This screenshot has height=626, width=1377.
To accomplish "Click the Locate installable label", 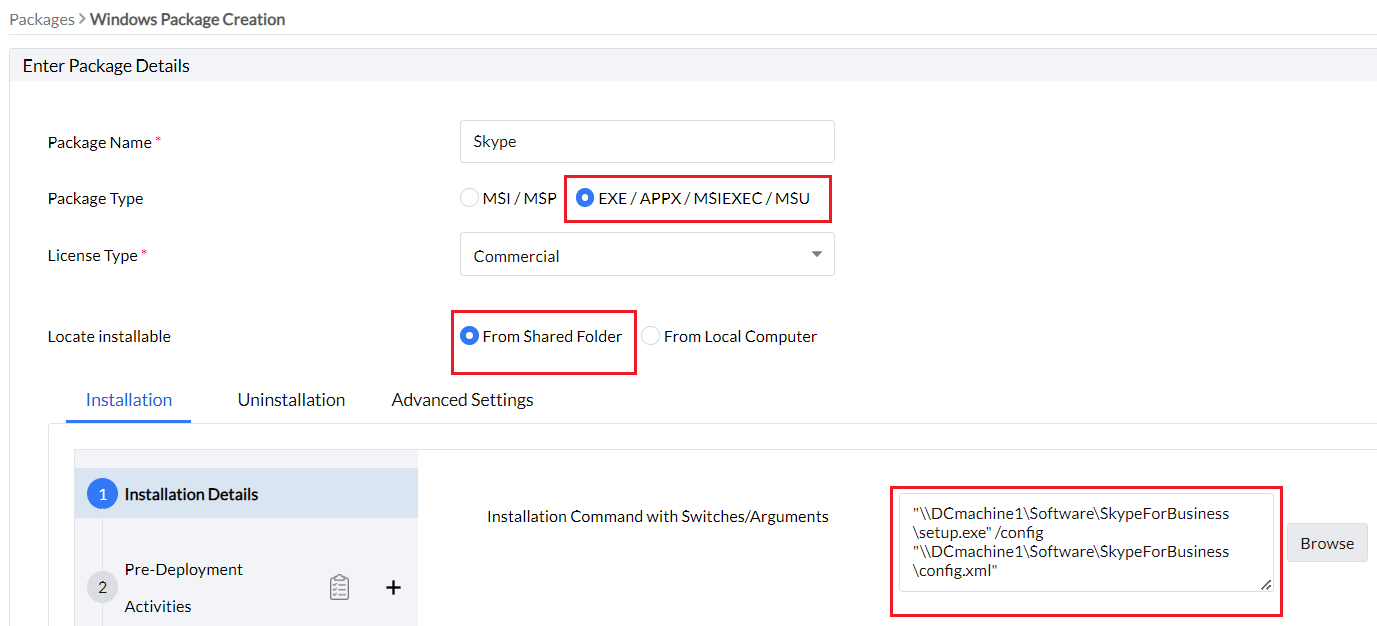I will (109, 336).
